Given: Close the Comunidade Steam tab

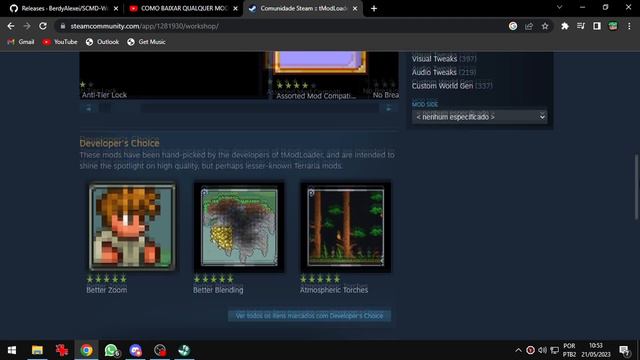Looking at the screenshot, I should pyautogui.click(x=355, y=9).
